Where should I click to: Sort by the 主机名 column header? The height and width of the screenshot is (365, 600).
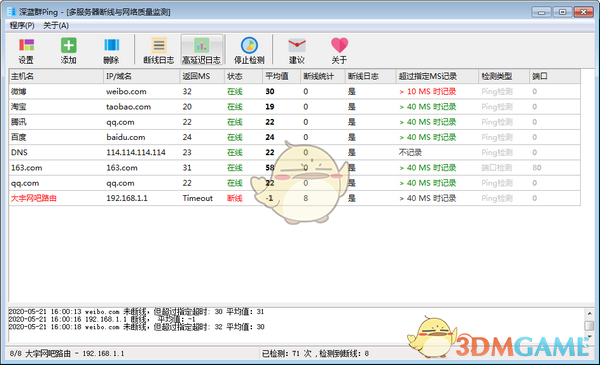(x=56, y=76)
